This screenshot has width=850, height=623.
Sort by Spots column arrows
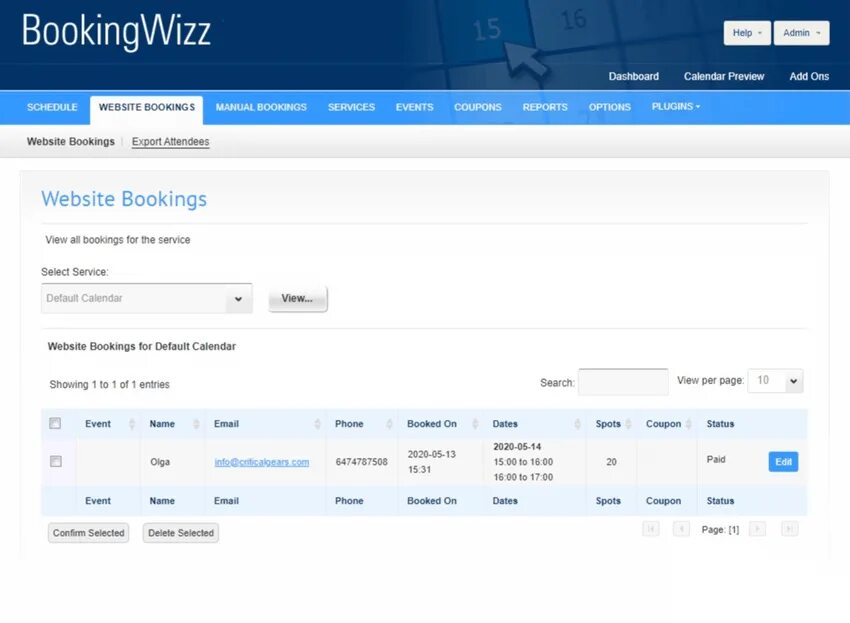(x=628, y=424)
